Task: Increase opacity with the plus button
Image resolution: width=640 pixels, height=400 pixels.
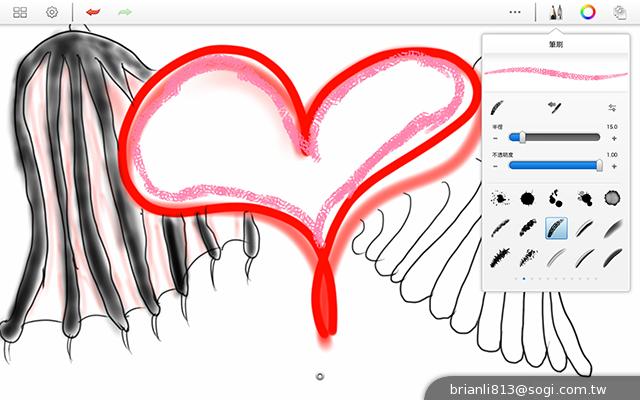Action: tap(613, 166)
